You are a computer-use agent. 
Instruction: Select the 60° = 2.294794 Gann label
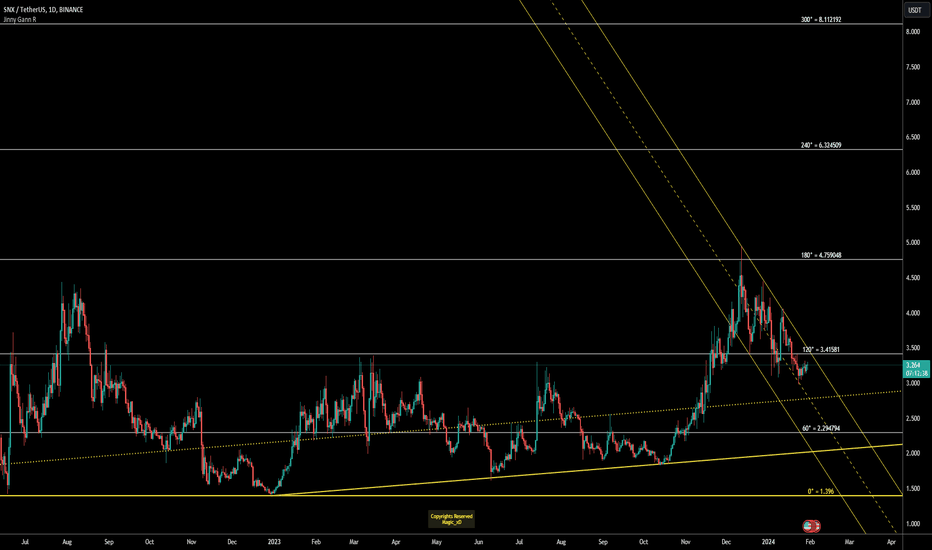coord(821,428)
